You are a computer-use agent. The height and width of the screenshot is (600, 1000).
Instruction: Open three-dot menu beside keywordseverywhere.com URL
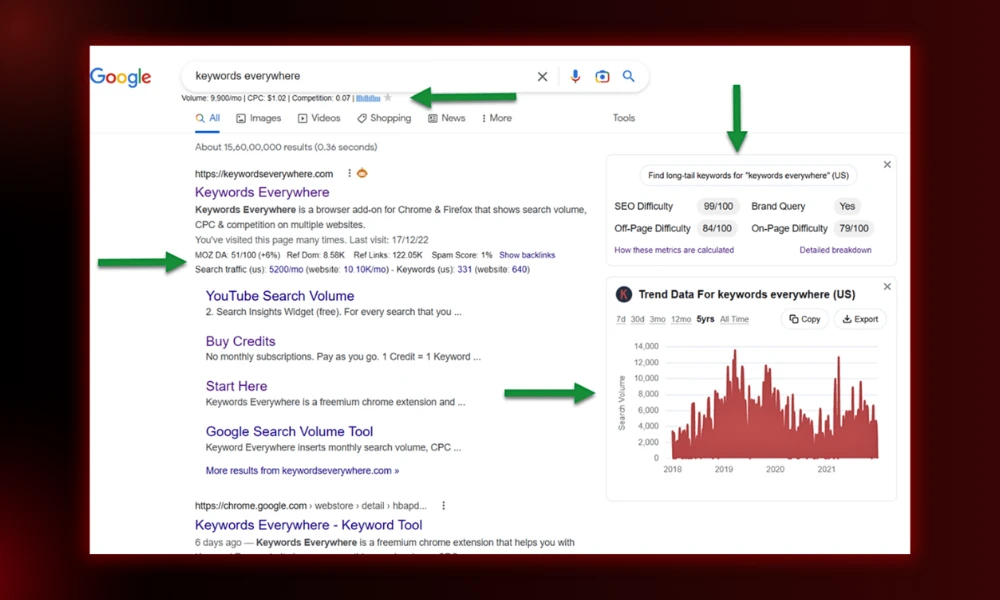tap(349, 173)
